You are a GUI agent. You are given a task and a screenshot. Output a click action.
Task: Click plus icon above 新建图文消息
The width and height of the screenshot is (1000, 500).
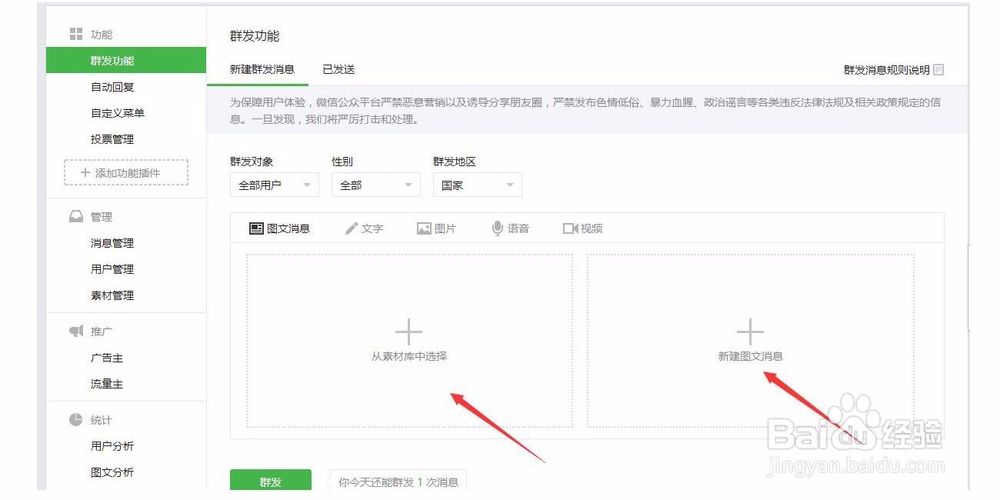[750, 332]
